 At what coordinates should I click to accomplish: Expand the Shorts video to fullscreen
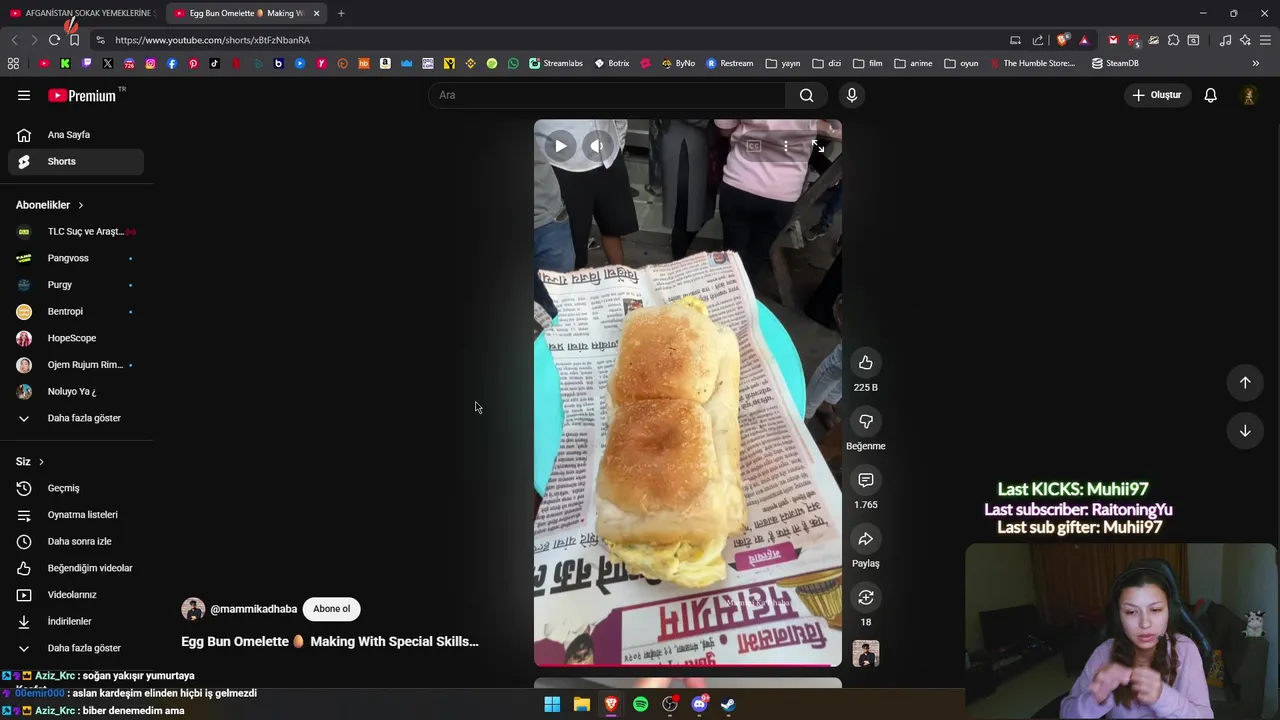tap(818, 146)
